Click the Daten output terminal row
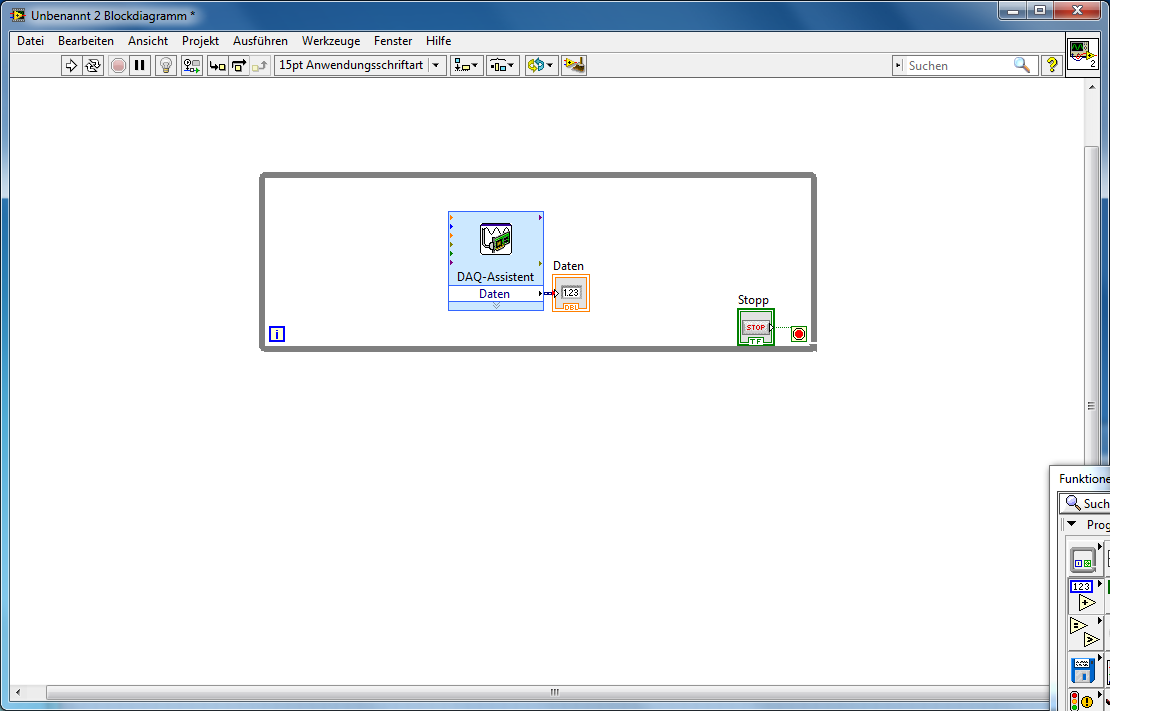Image resolution: width=1152 pixels, height=711 pixels. pyautogui.click(x=496, y=294)
